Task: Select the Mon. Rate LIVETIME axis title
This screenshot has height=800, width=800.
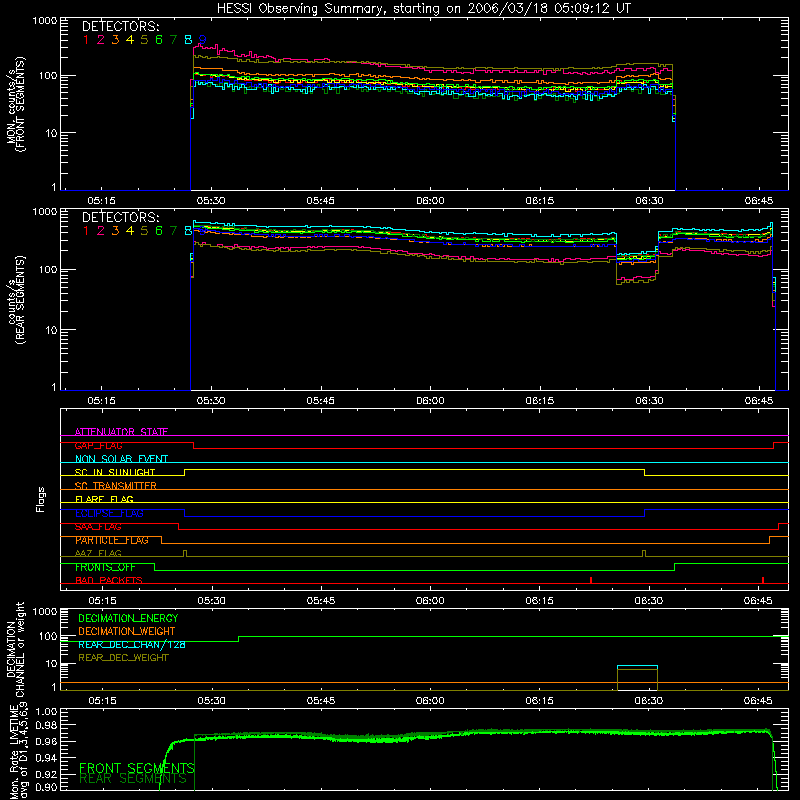Action: pos(19,750)
